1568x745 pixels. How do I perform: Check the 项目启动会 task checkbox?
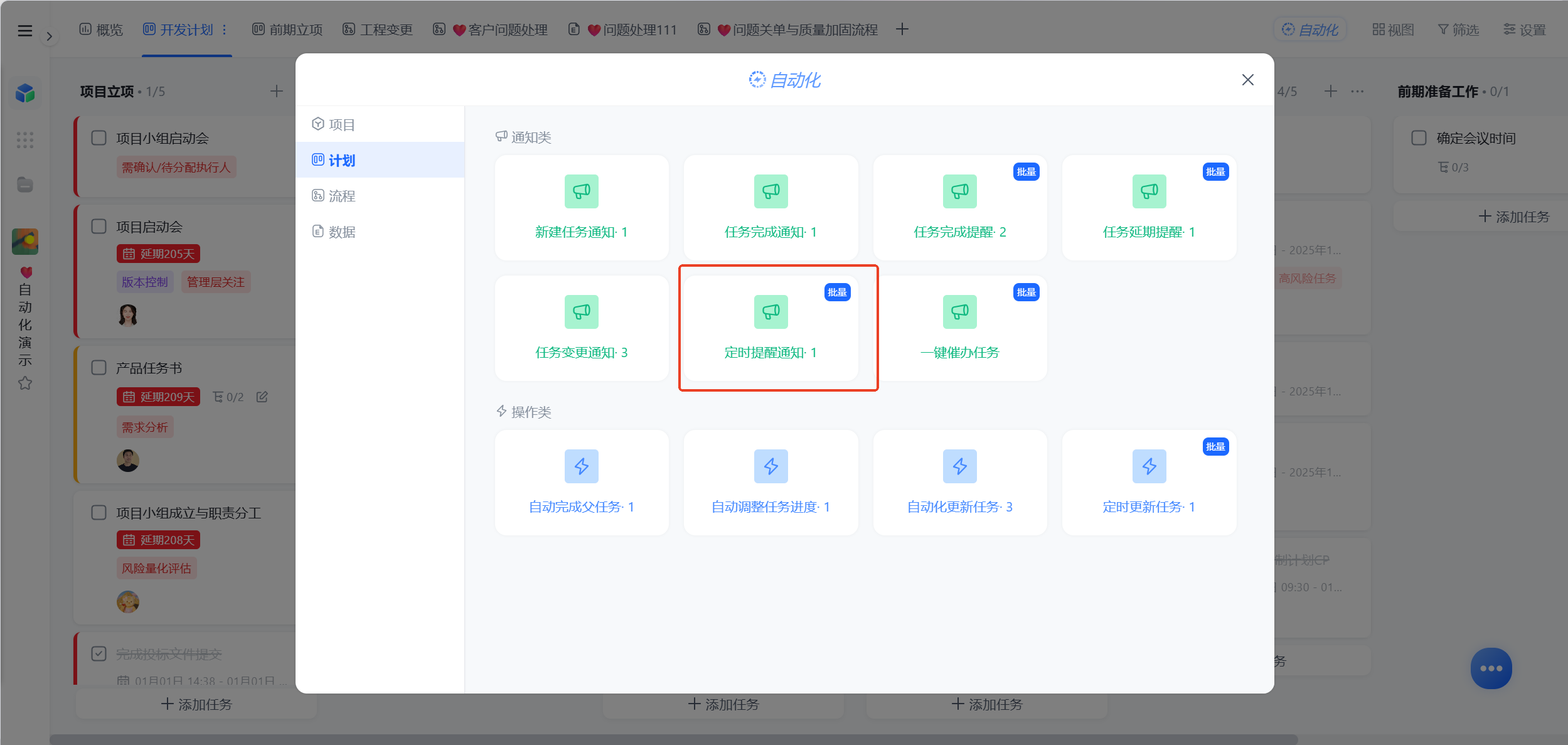point(99,227)
